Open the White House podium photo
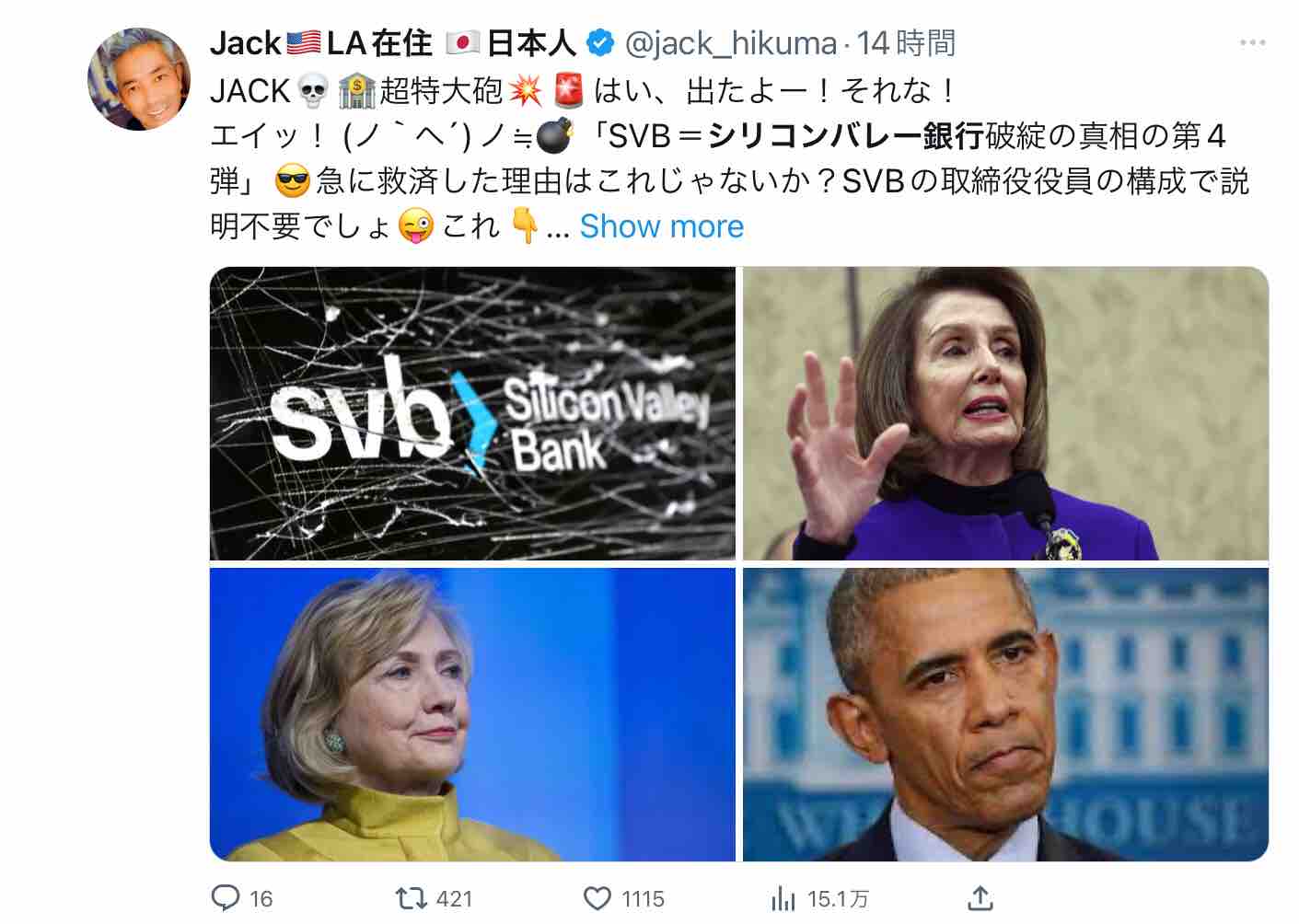The width and height of the screenshot is (1299, 924). pos(1006,714)
